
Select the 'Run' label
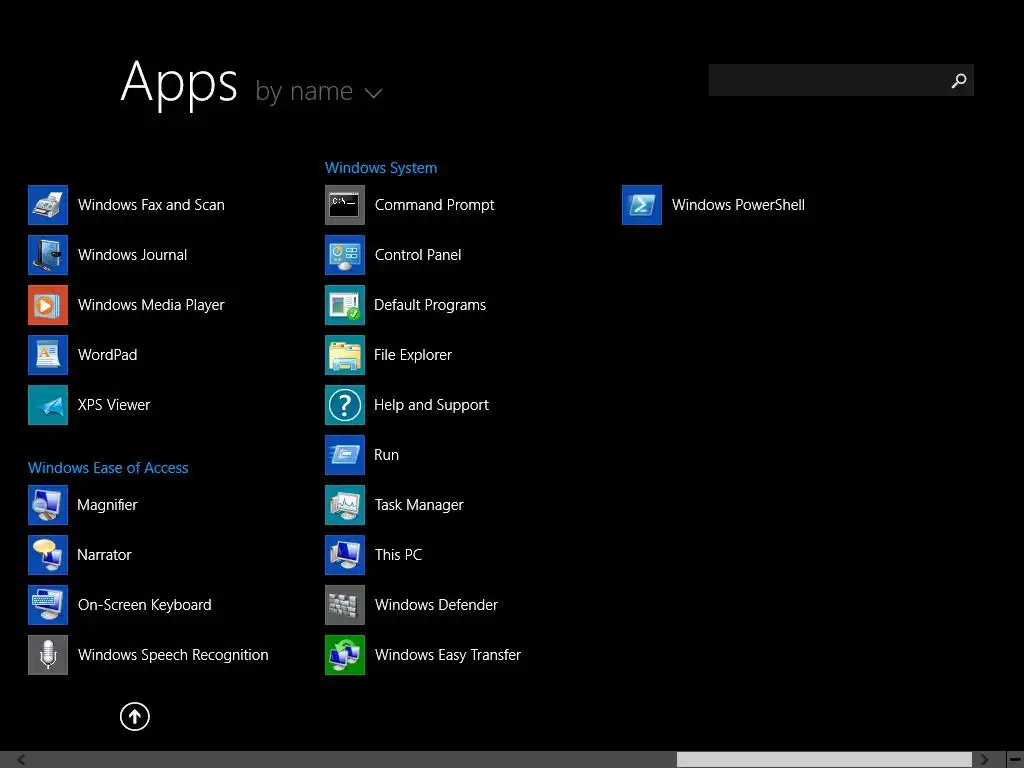click(386, 455)
